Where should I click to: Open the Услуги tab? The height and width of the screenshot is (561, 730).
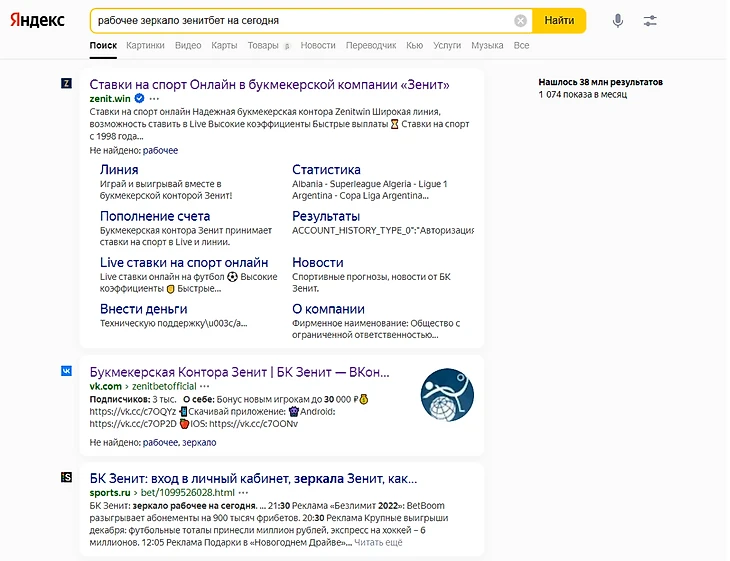(x=447, y=46)
